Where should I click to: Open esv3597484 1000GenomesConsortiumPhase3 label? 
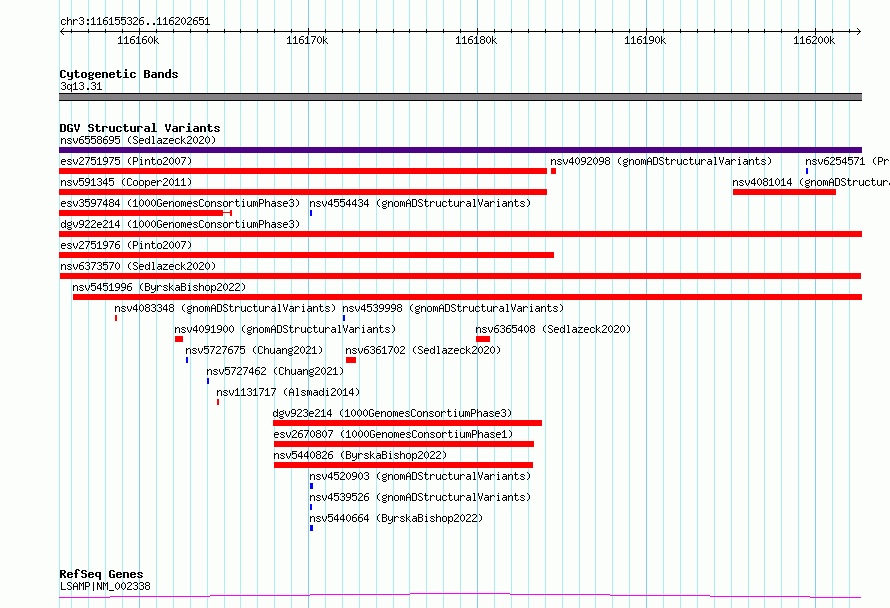tap(180, 203)
